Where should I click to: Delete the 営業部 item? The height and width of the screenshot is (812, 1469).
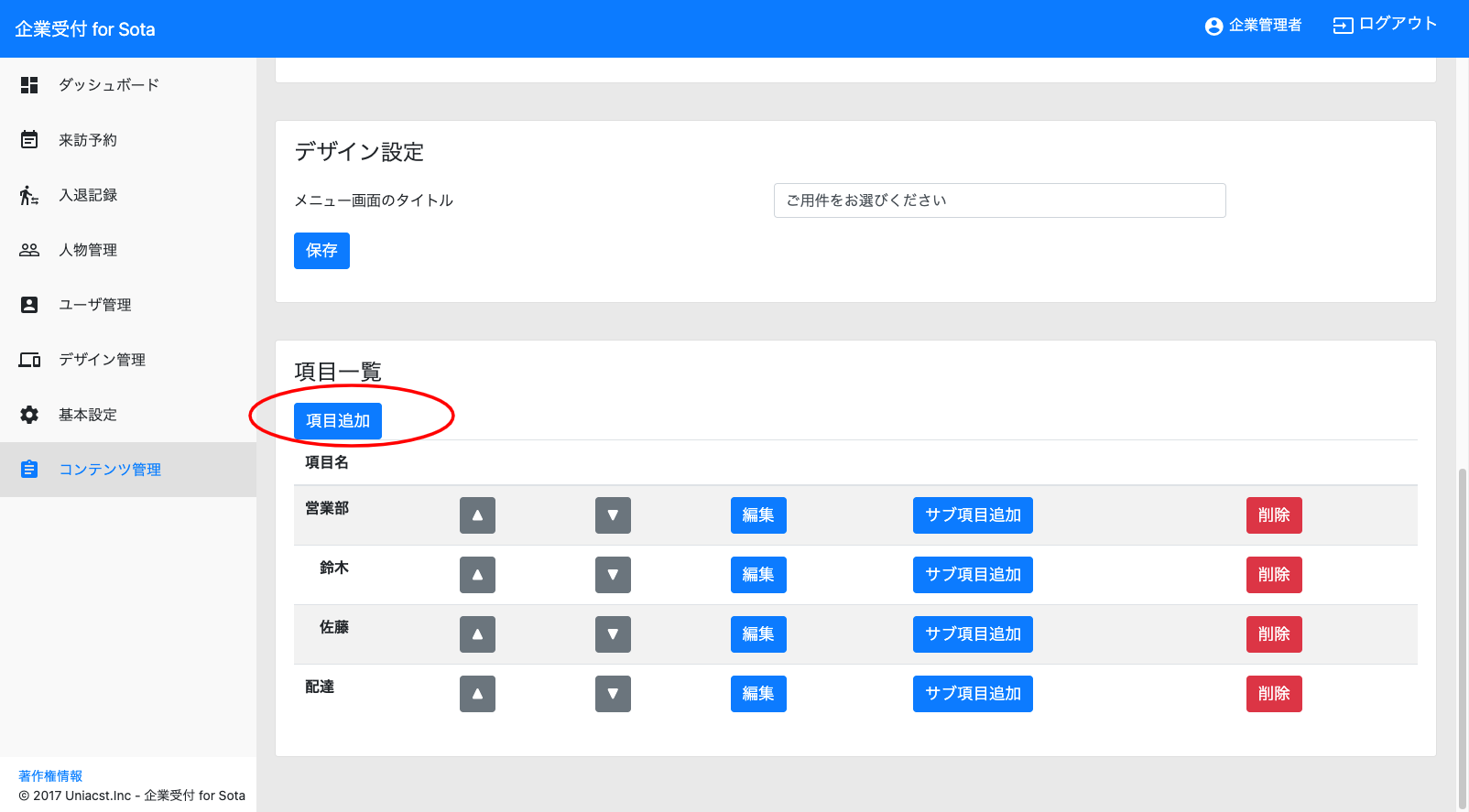point(1274,515)
